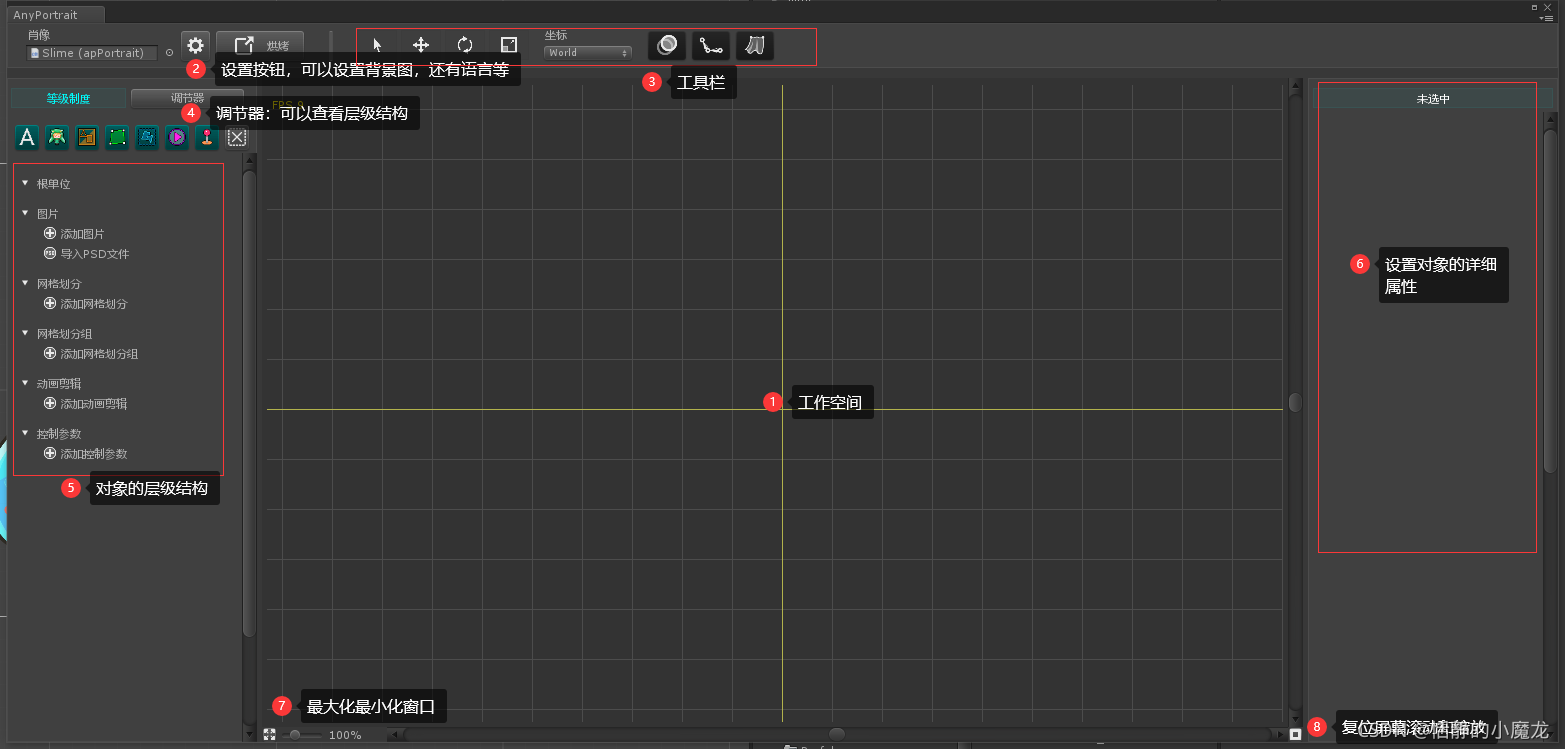The image size is (1565, 749).
Task: Toggle the onion skin circle icon
Action: point(667,45)
